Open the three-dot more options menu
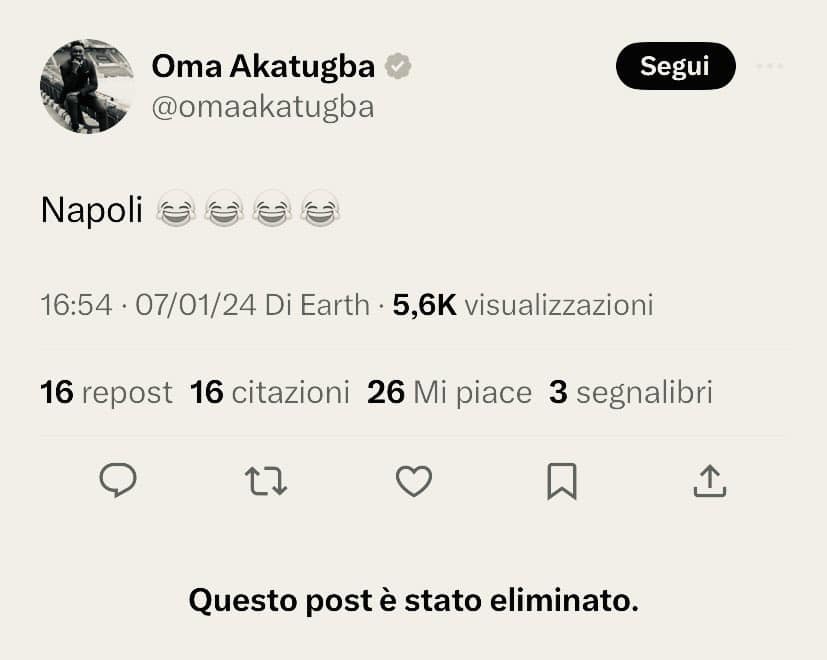 769,67
